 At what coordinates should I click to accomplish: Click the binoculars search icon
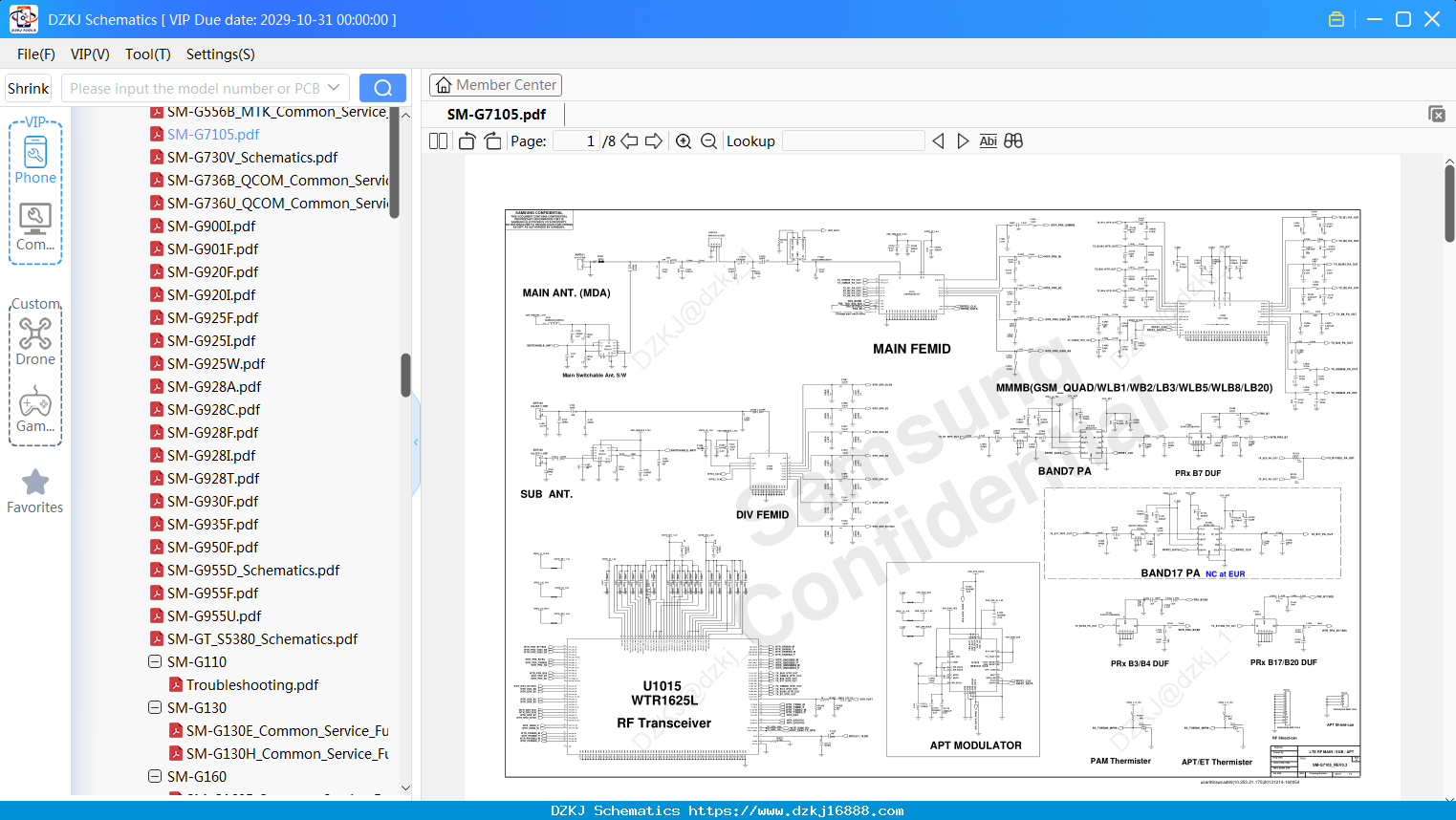1013,140
